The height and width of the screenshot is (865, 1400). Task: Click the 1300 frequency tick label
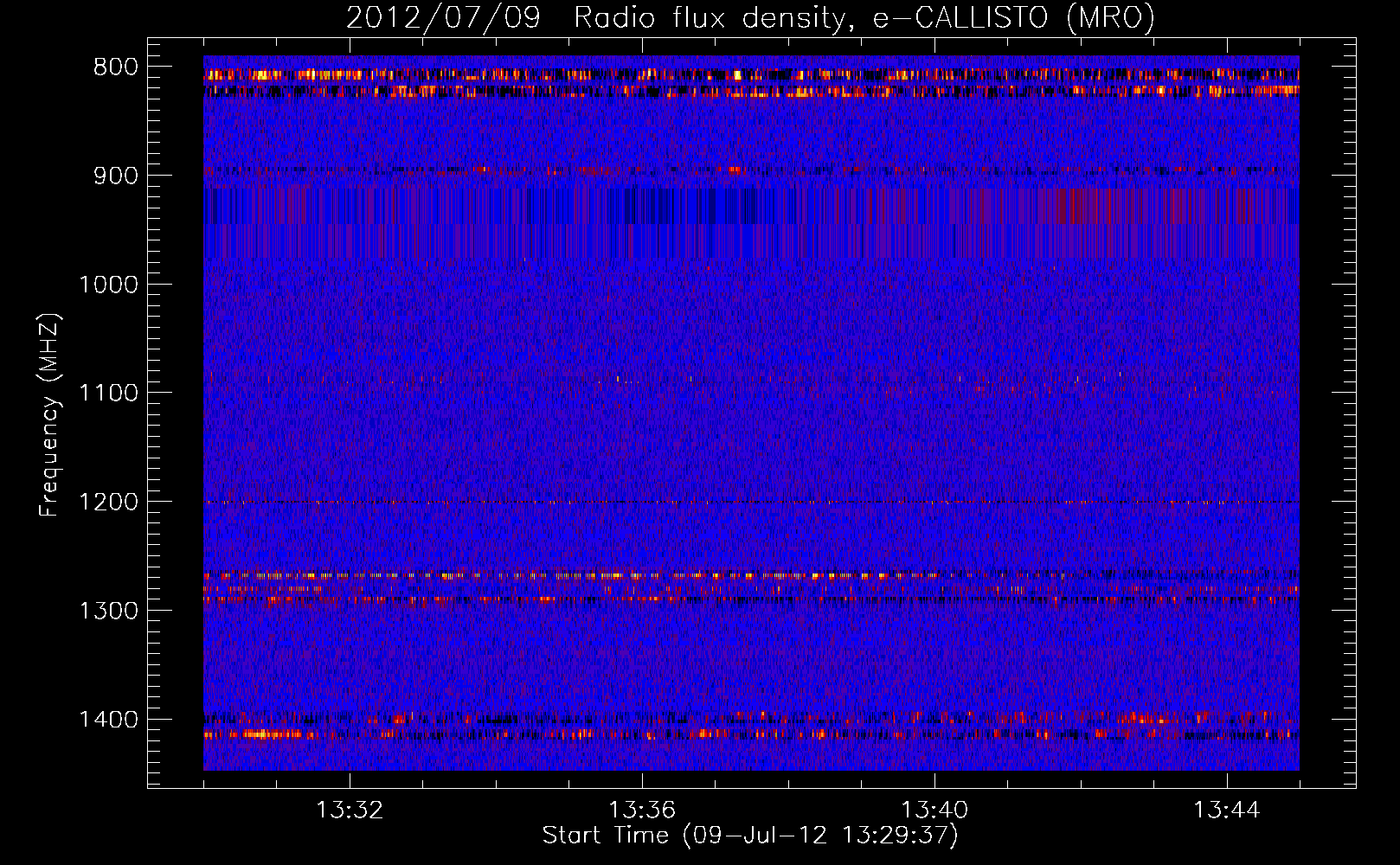click(109, 611)
